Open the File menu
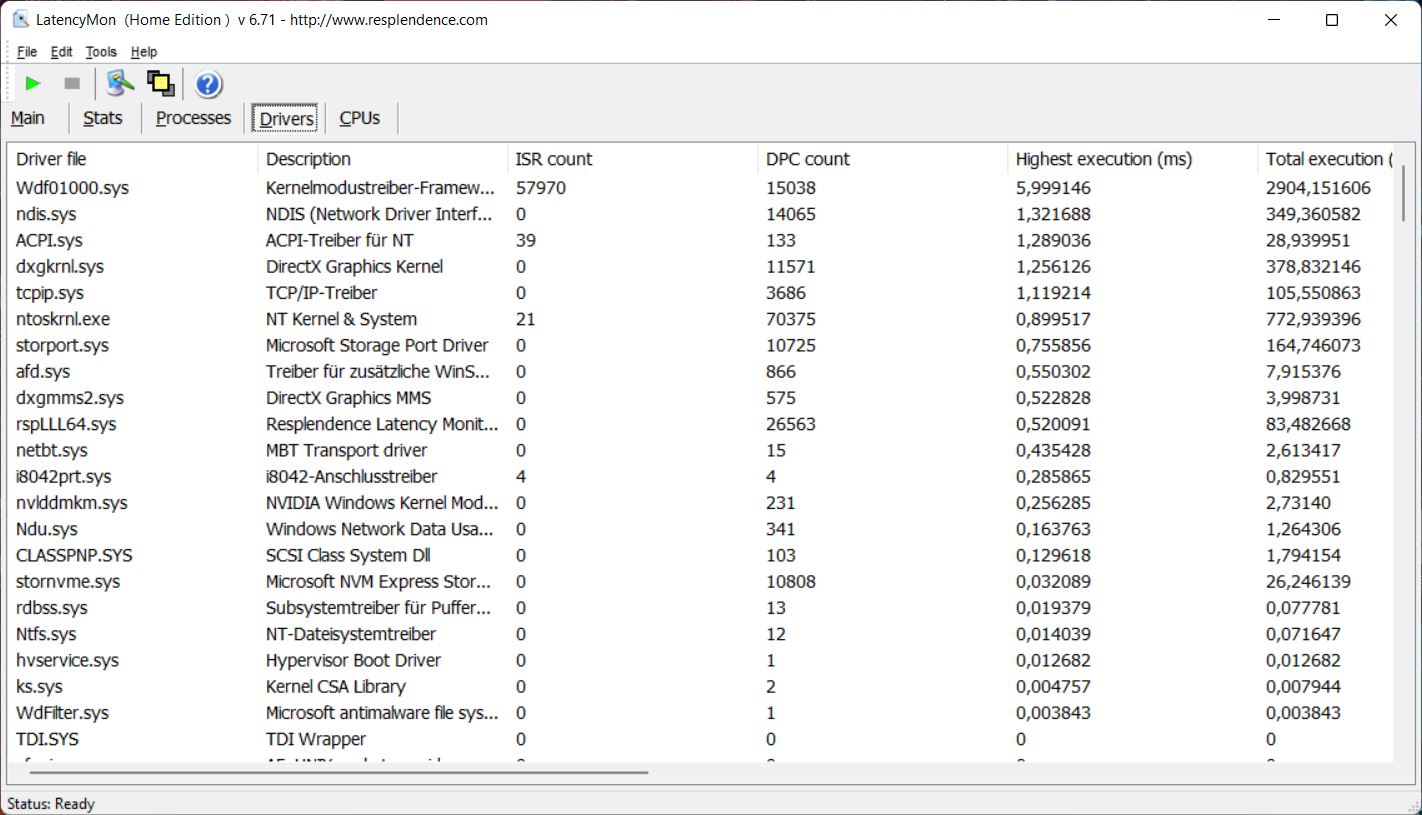The height and width of the screenshot is (815, 1422). point(27,52)
